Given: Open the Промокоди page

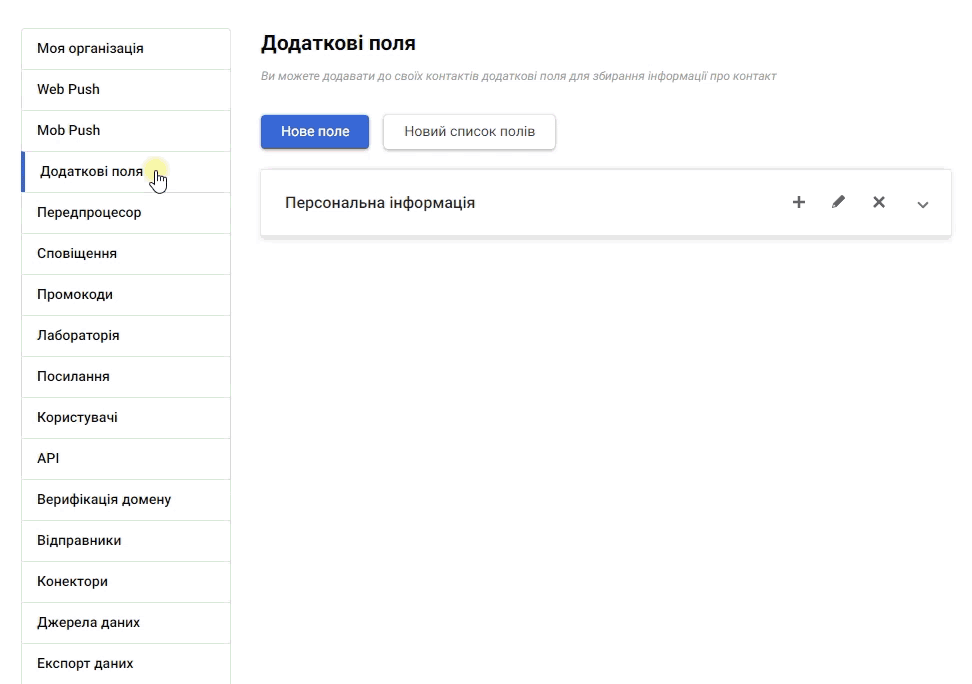Looking at the screenshot, I should tap(126, 295).
